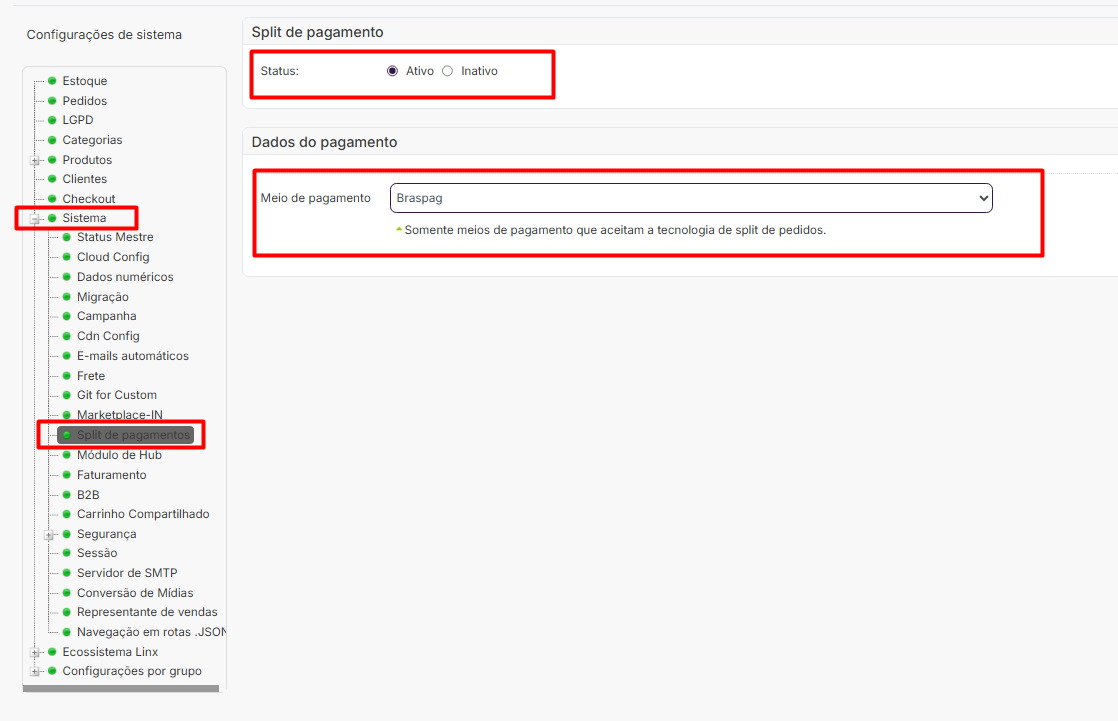Click the horizontal scrollbar under the tree

click(120, 689)
